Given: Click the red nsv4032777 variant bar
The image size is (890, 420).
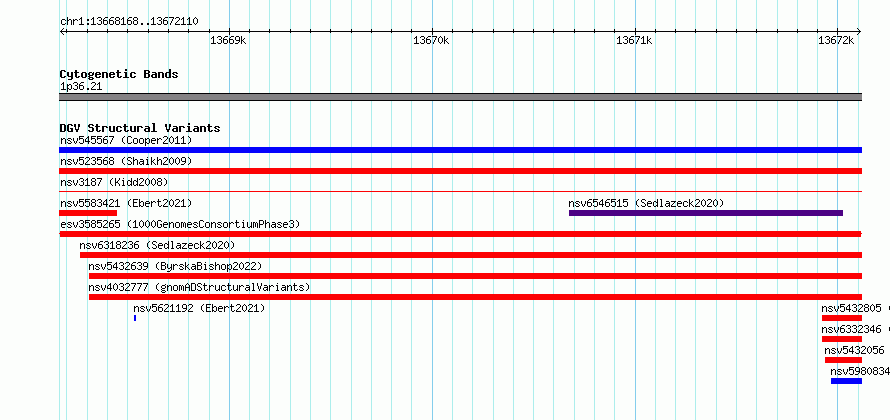Looking at the screenshot, I should coord(475,297).
